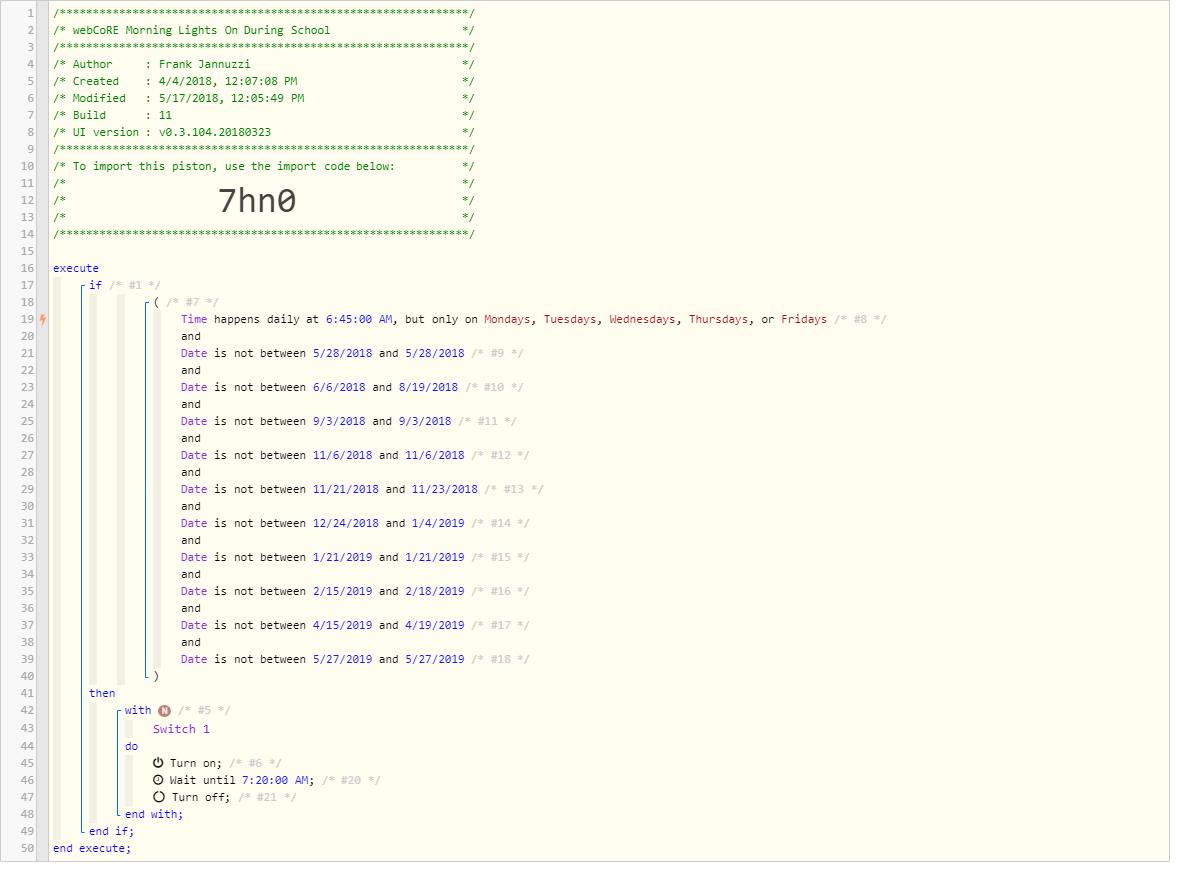Click line number 19 in the gutter
Image resolution: width=1178 pixels, height=870 pixels.
pyautogui.click(x=27, y=320)
